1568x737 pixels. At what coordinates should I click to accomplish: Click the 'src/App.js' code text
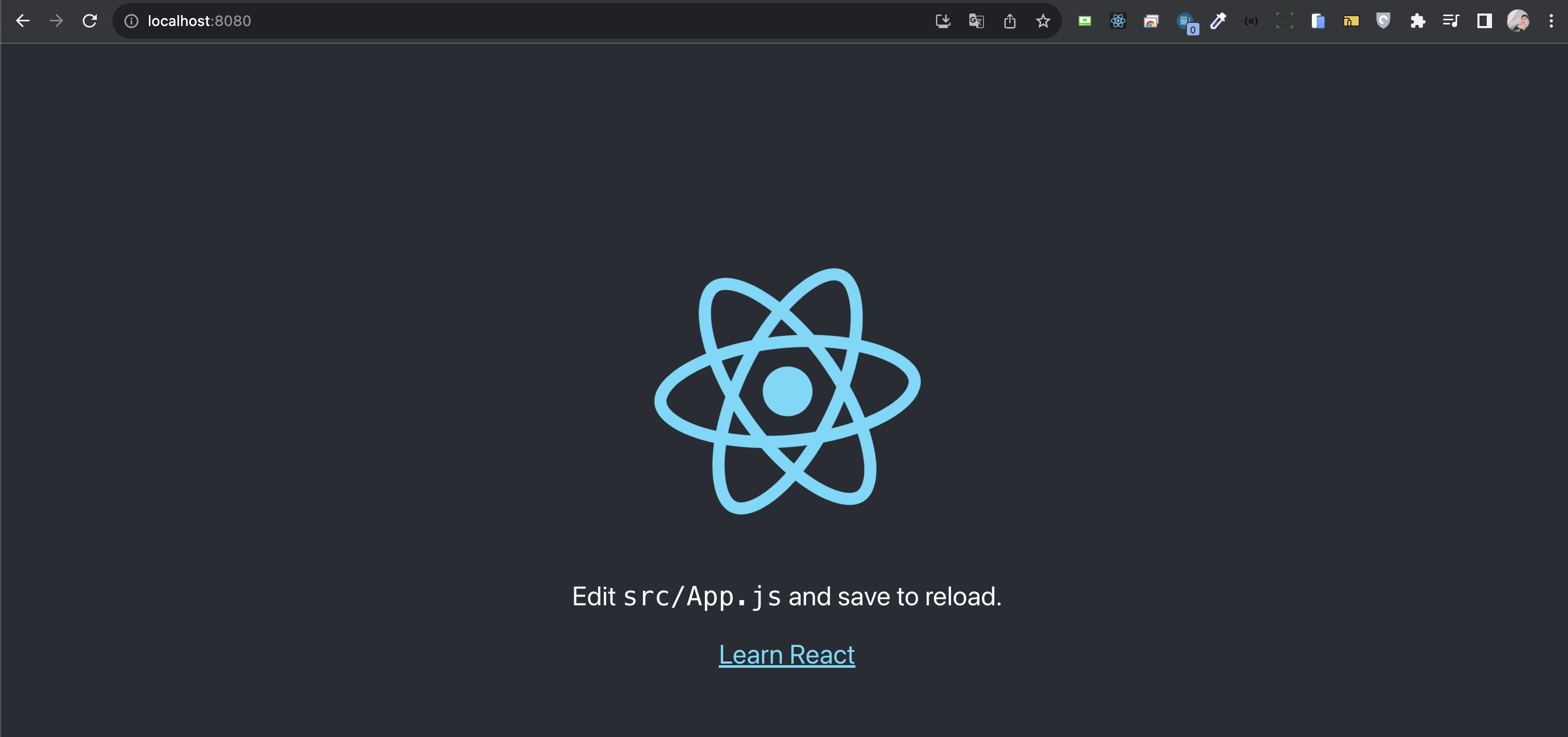pos(702,596)
